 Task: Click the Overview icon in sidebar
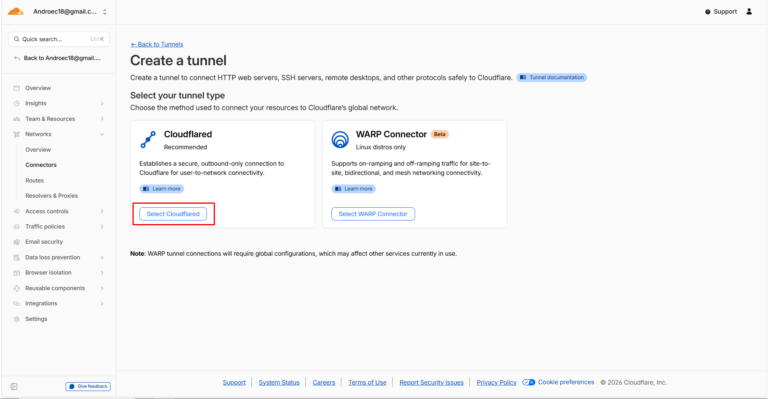(x=17, y=88)
